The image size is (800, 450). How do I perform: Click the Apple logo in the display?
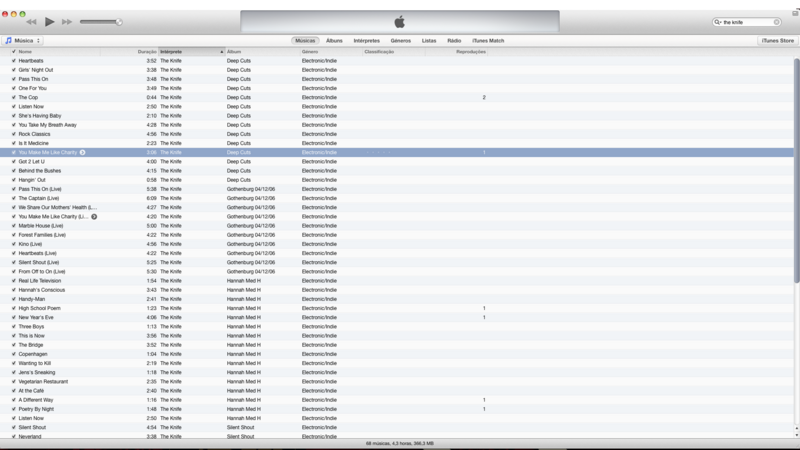[x=399, y=21]
